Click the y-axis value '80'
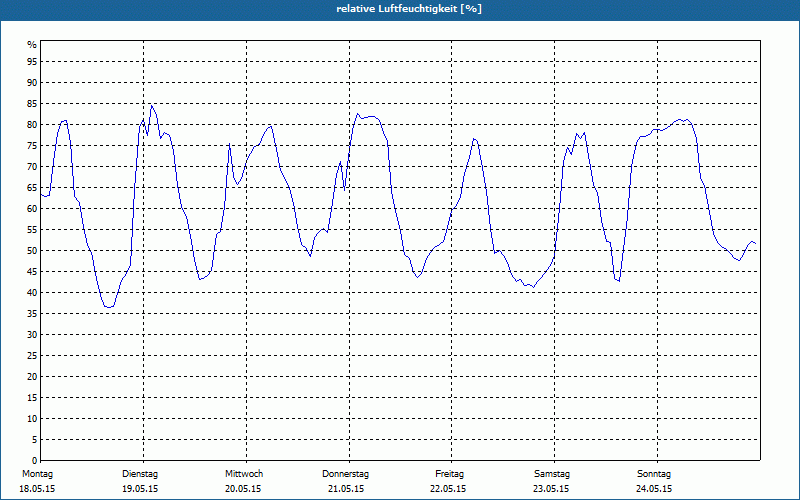The image size is (800, 500). (32, 124)
